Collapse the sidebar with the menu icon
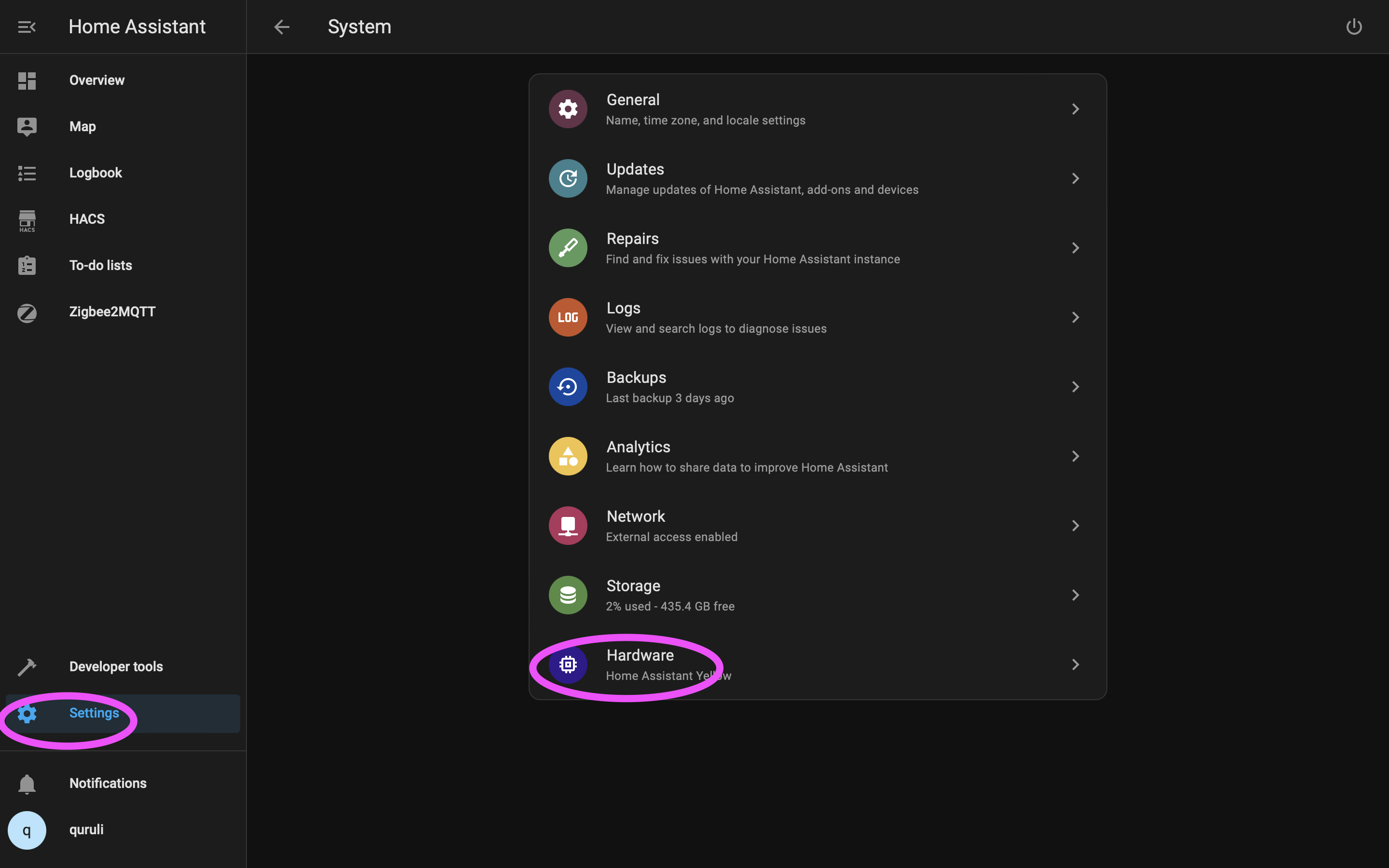 (x=27, y=27)
